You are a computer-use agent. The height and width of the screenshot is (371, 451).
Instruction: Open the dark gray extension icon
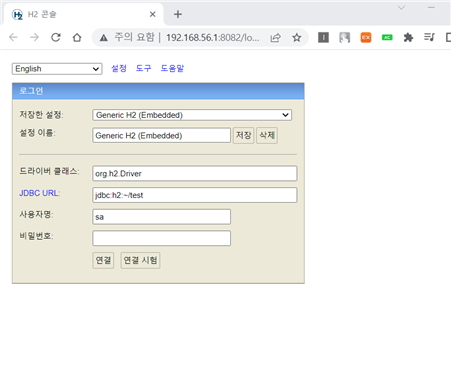coord(323,37)
